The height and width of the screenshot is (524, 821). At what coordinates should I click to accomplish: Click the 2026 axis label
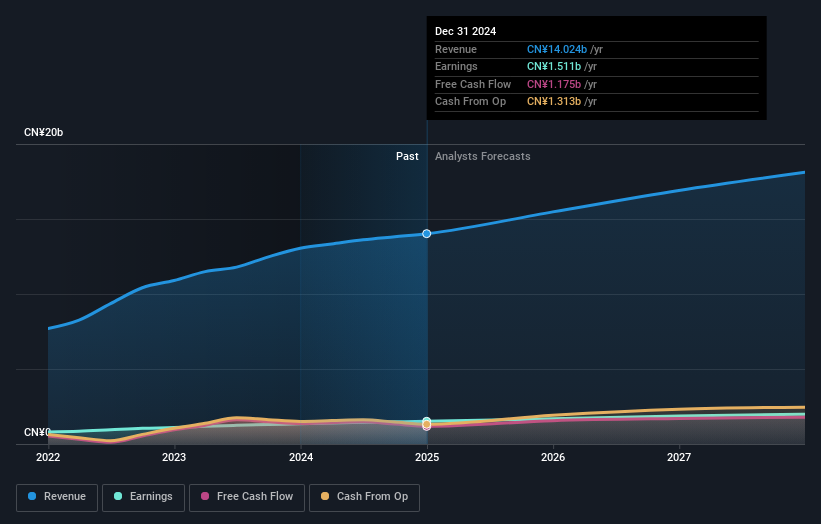553,457
